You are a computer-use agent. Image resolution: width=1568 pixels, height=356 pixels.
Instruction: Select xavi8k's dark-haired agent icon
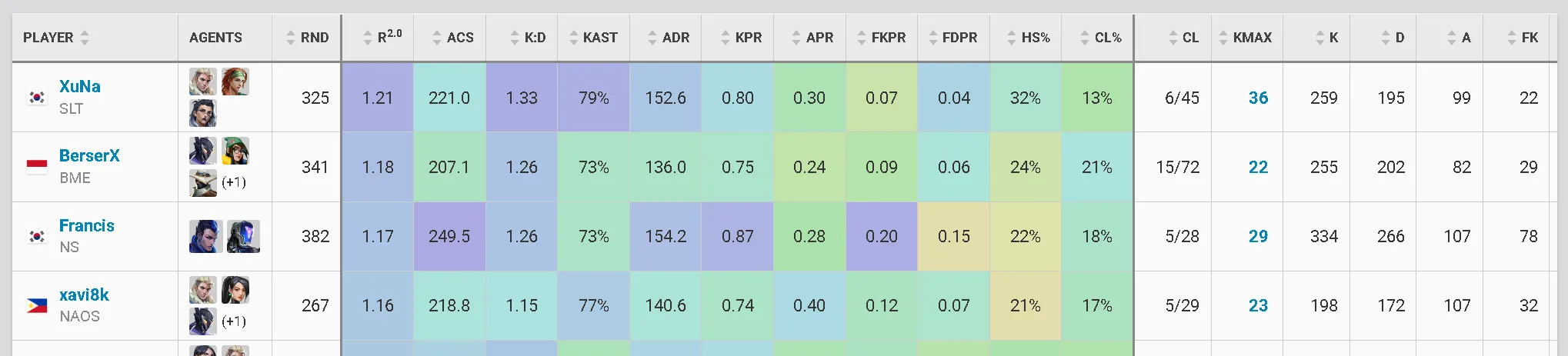(235, 290)
